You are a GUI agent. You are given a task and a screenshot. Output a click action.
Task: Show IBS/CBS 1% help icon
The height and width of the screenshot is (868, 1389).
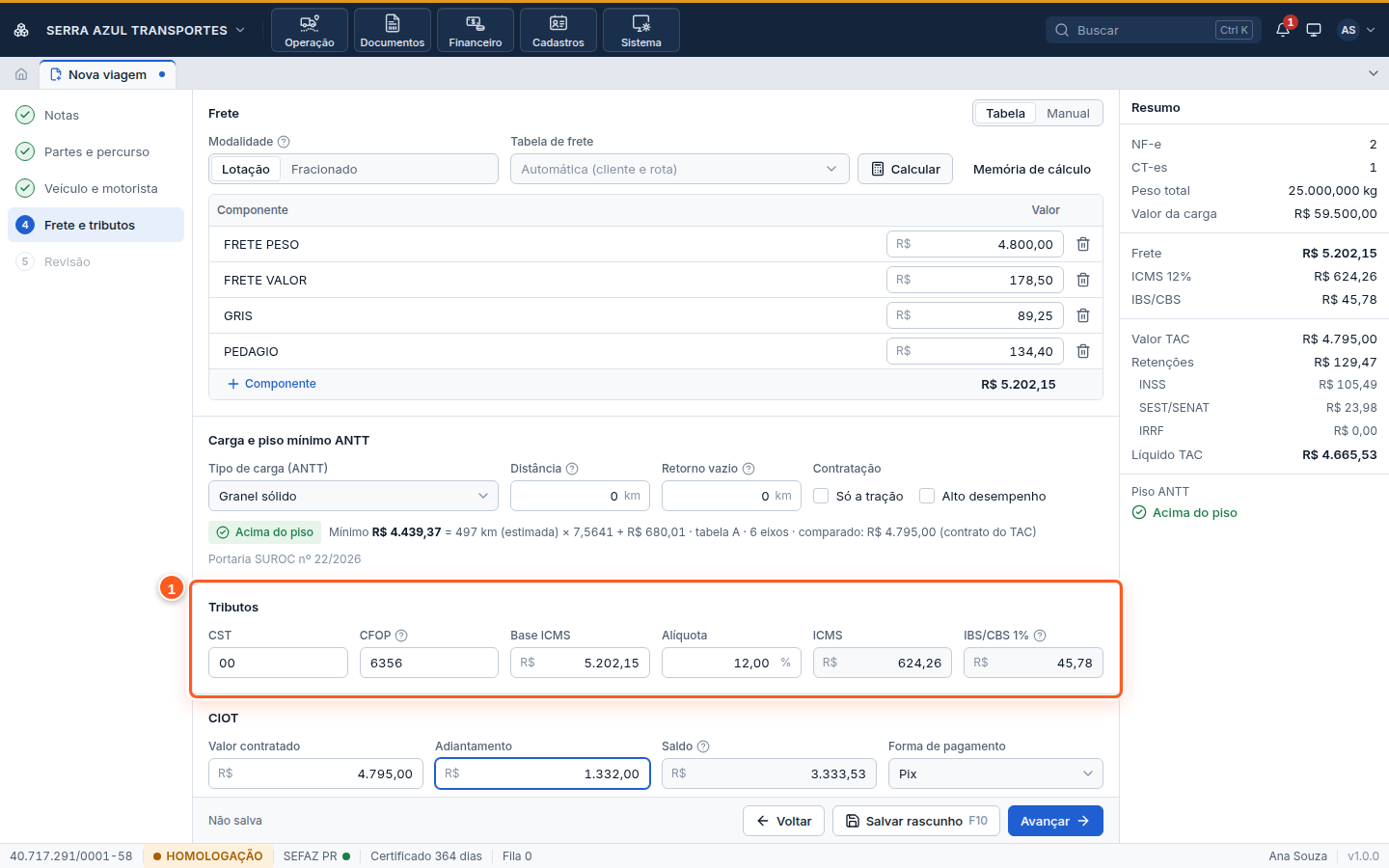1040,636
